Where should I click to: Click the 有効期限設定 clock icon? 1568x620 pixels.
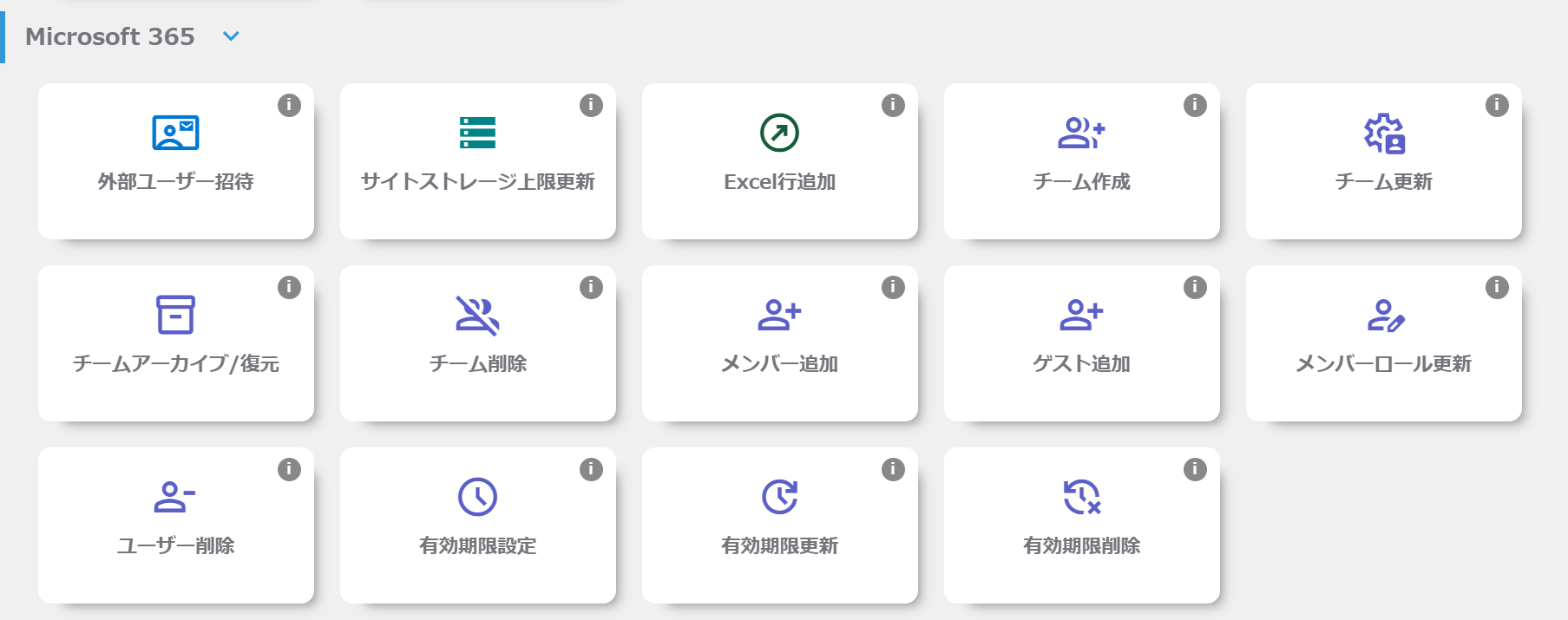click(478, 497)
